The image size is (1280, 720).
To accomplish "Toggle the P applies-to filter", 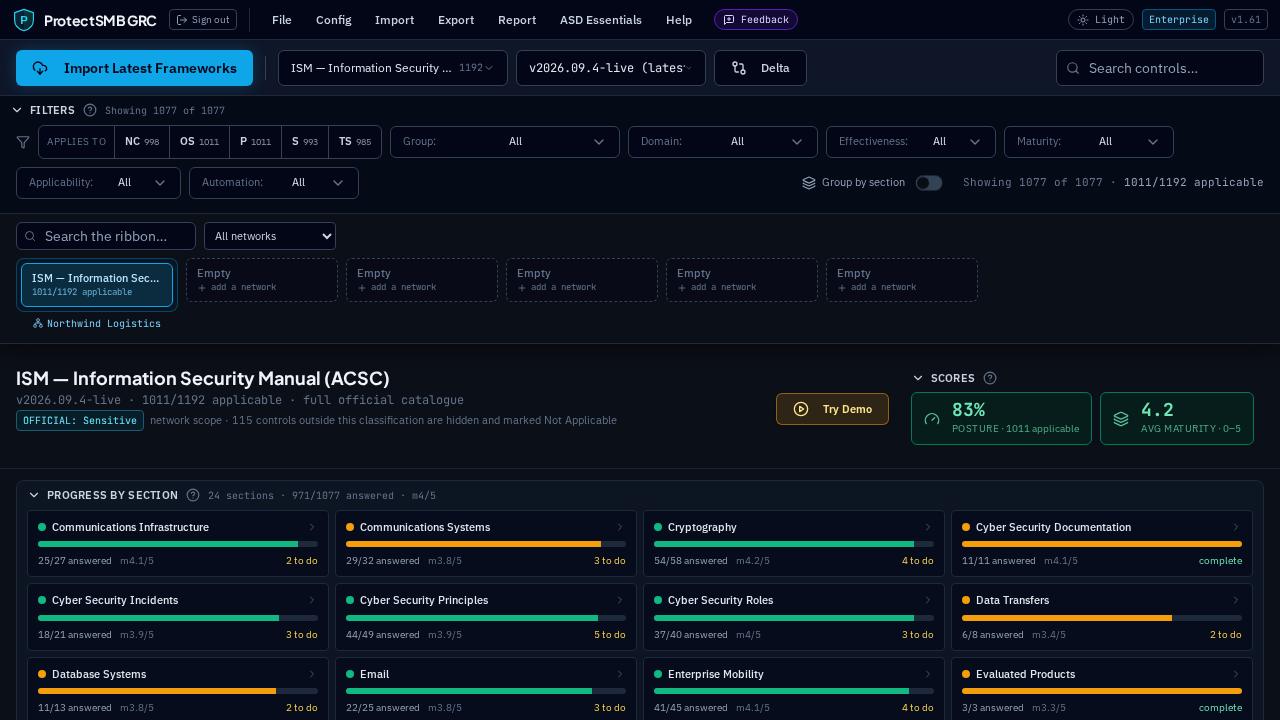I will [x=255, y=142].
